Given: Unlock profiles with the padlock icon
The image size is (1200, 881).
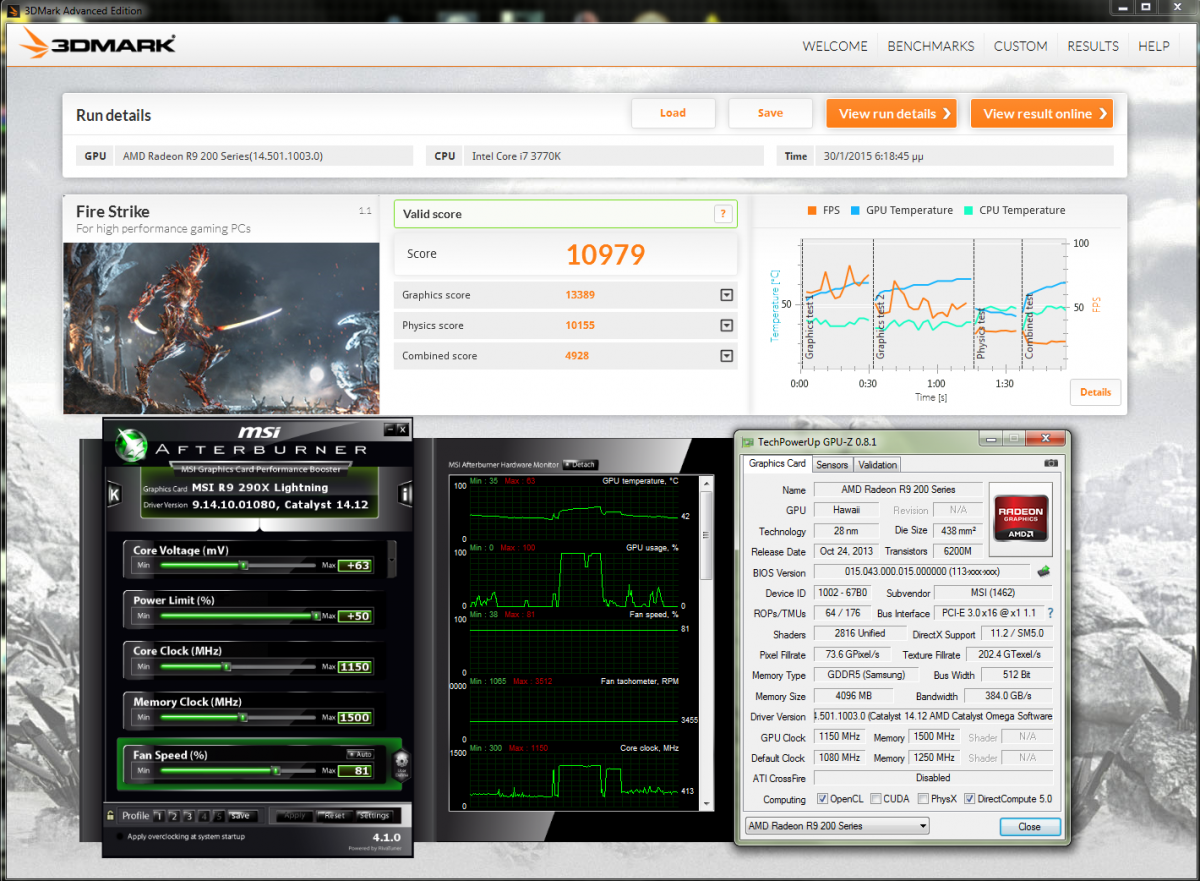Looking at the screenshot, I should pos(111,816).
